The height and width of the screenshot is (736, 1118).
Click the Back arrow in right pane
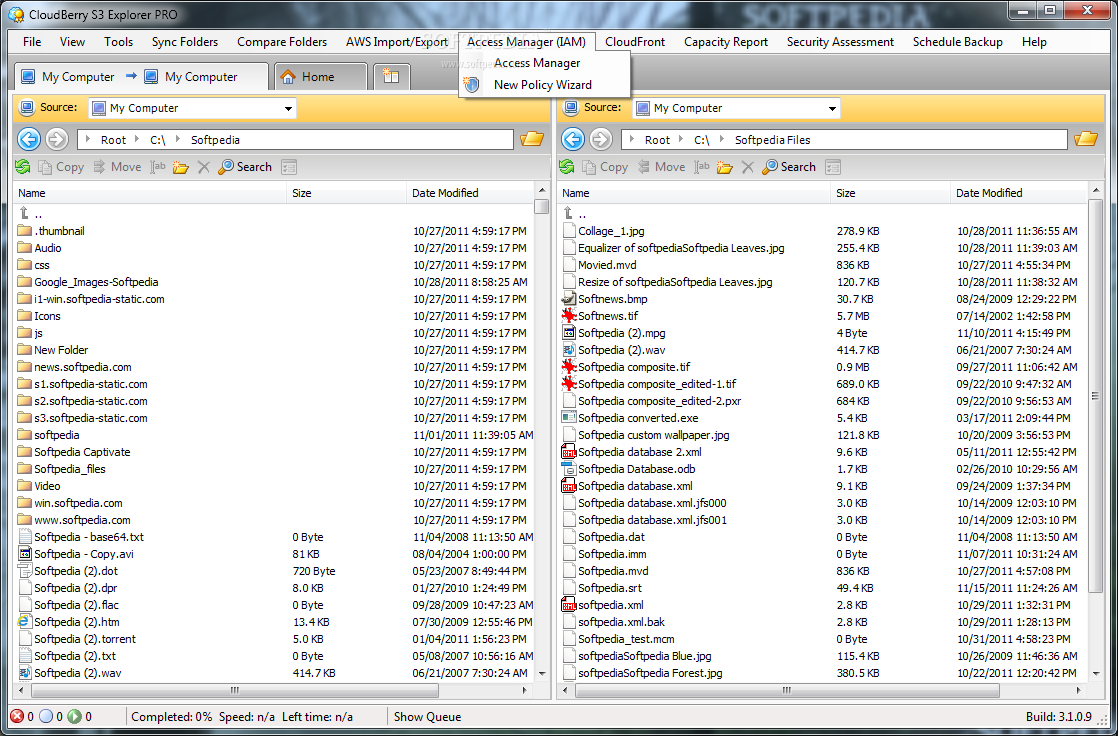click(x=573, y=139)
